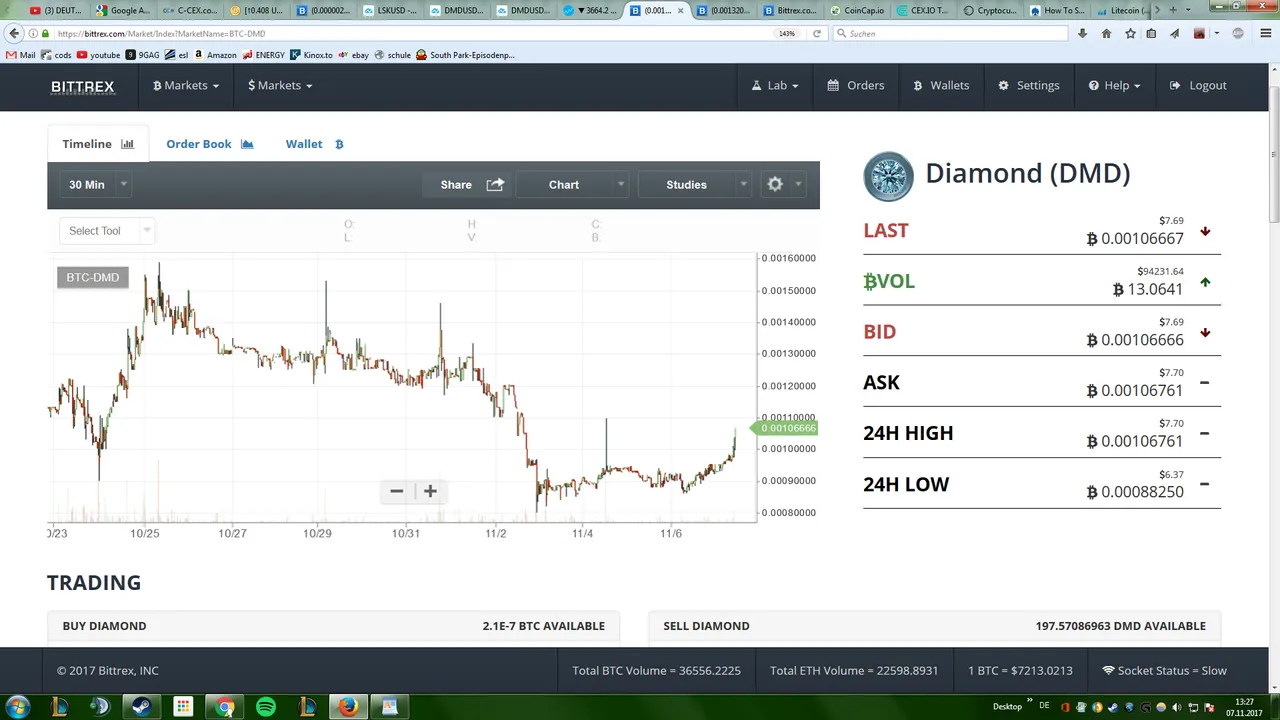Close the active Bittrex browser tab
This screenshot has width=1280, height=720.
681,10
